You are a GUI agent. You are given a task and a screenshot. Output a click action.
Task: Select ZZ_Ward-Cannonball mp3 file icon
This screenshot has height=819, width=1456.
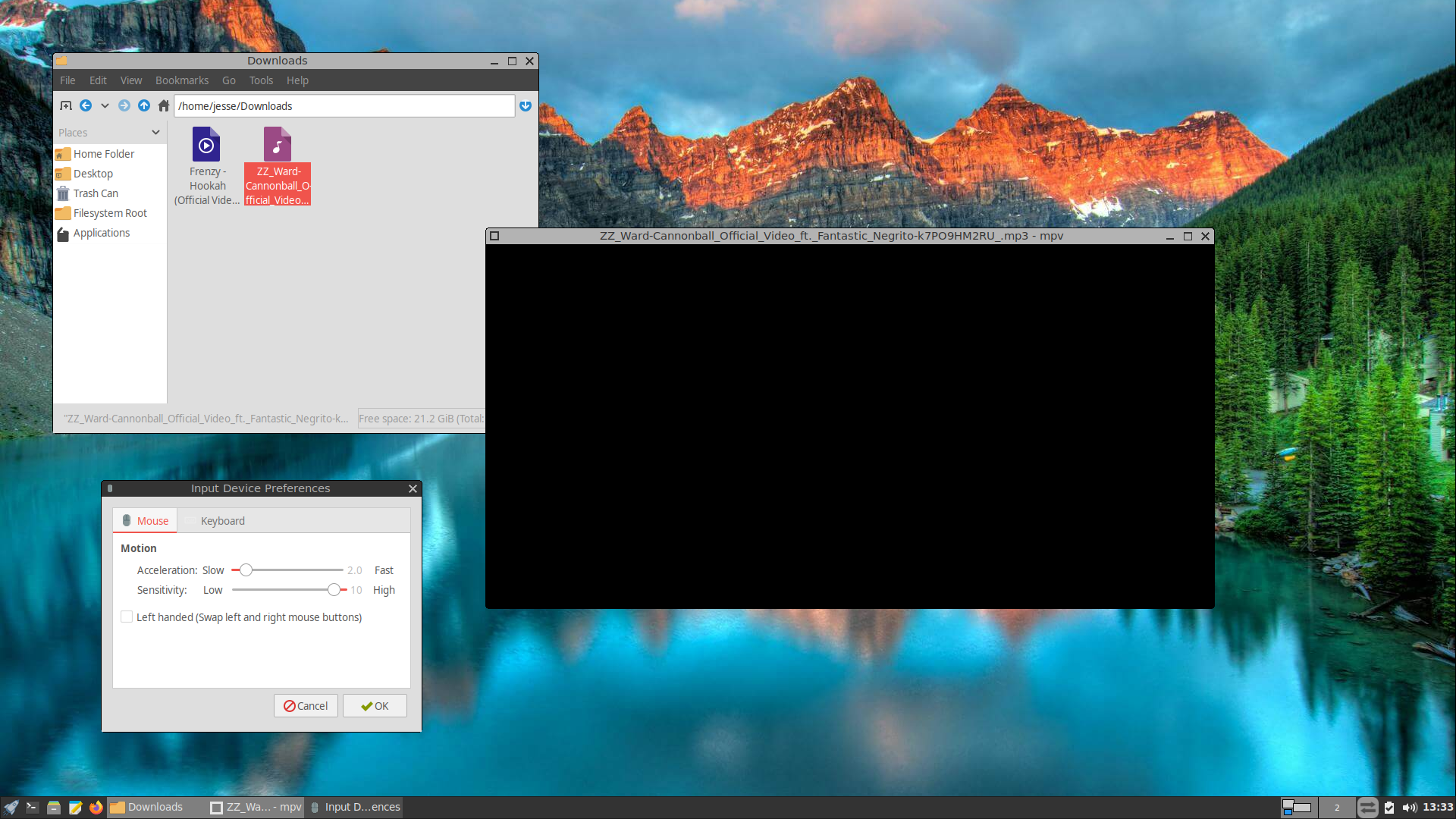point(278,144)
